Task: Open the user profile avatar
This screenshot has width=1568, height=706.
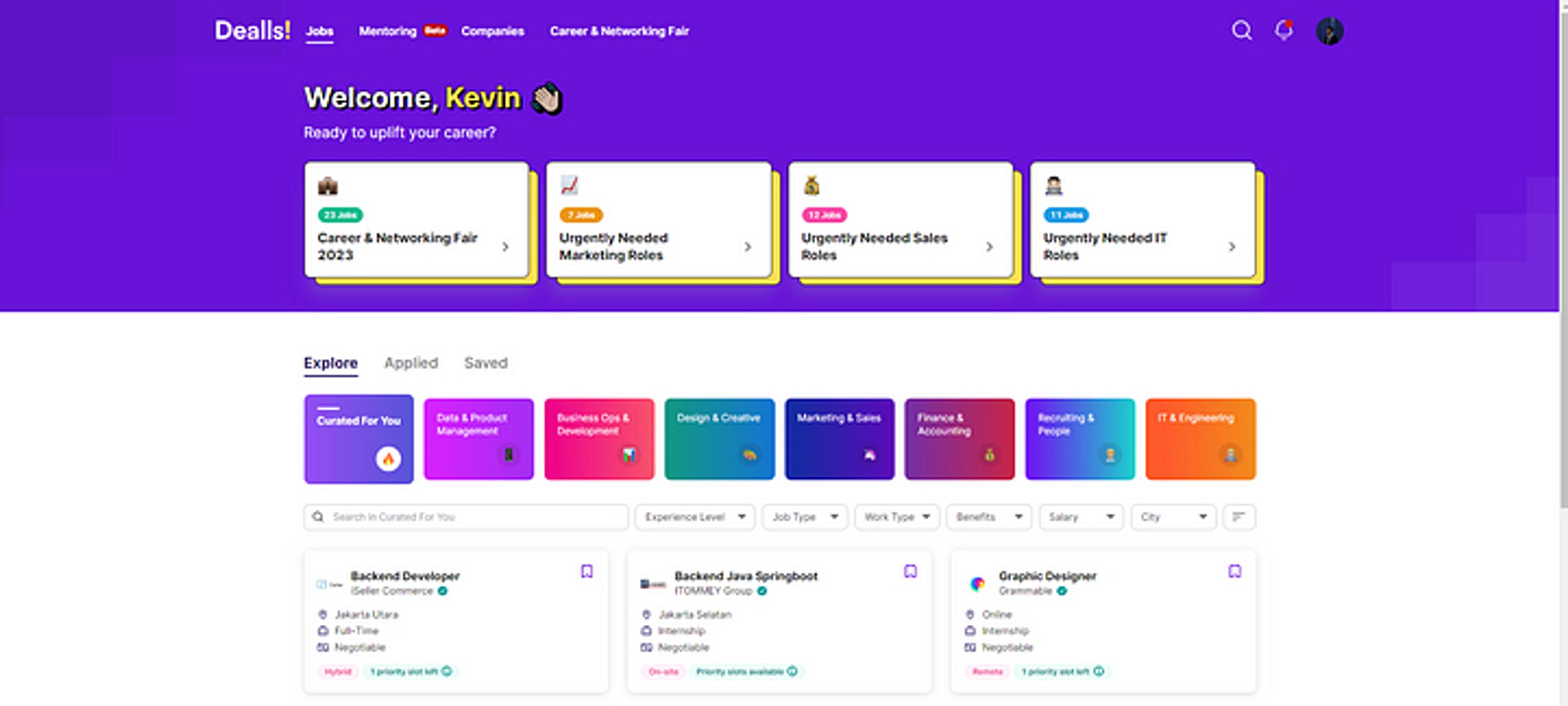Action: point(1329,31)
